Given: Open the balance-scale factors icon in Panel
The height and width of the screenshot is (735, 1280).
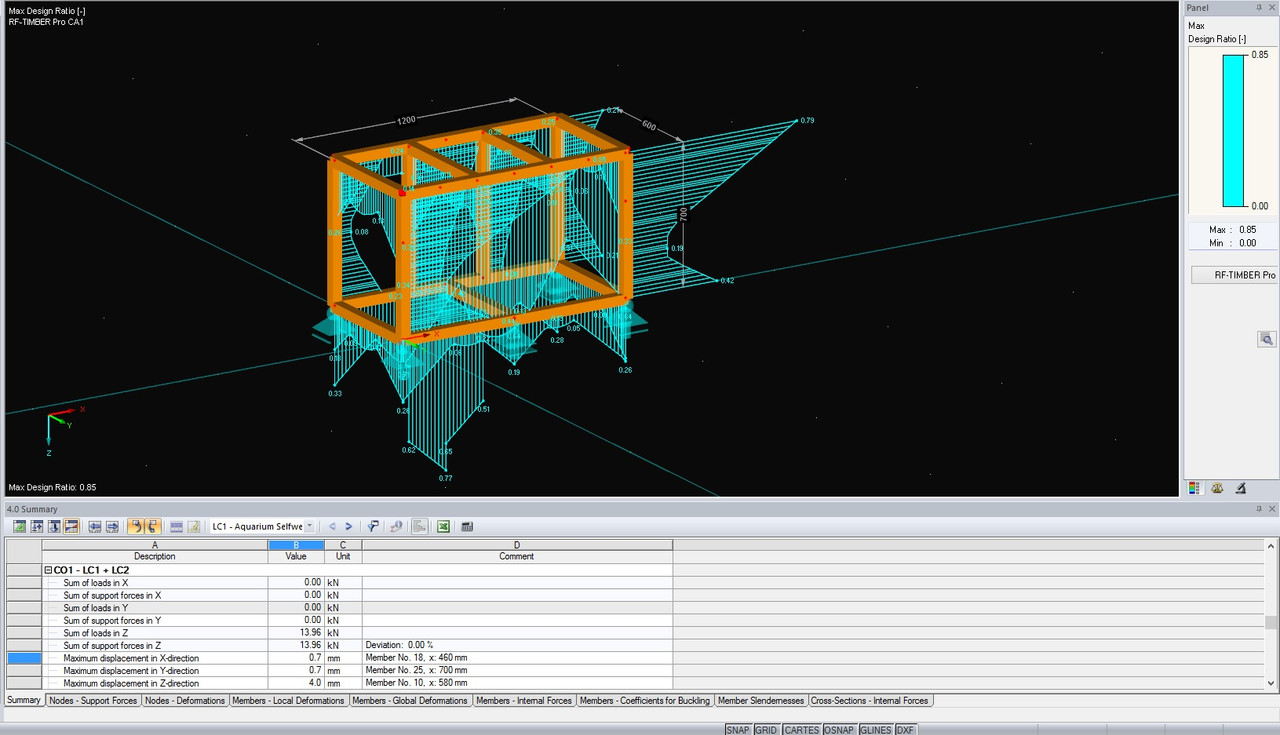Looking at the screenshot, I should pos(1217,489).
